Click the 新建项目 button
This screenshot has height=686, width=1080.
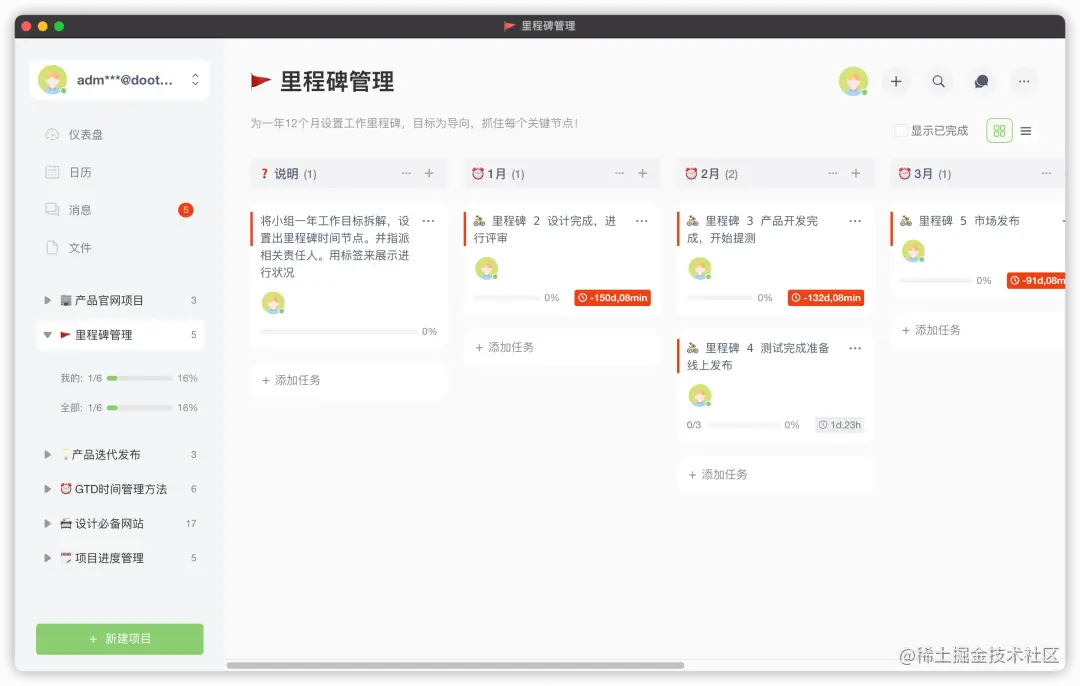click(120, 639)
